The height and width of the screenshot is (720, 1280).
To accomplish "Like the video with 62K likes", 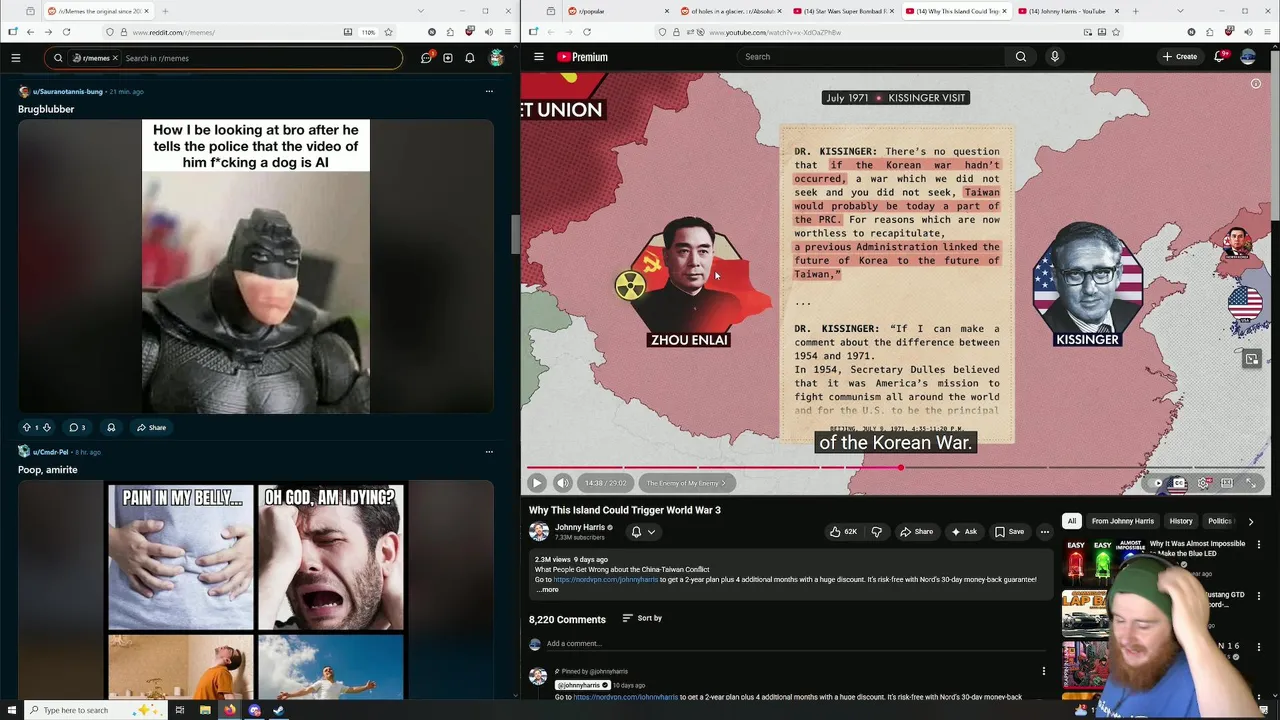I will coord(843,532).
